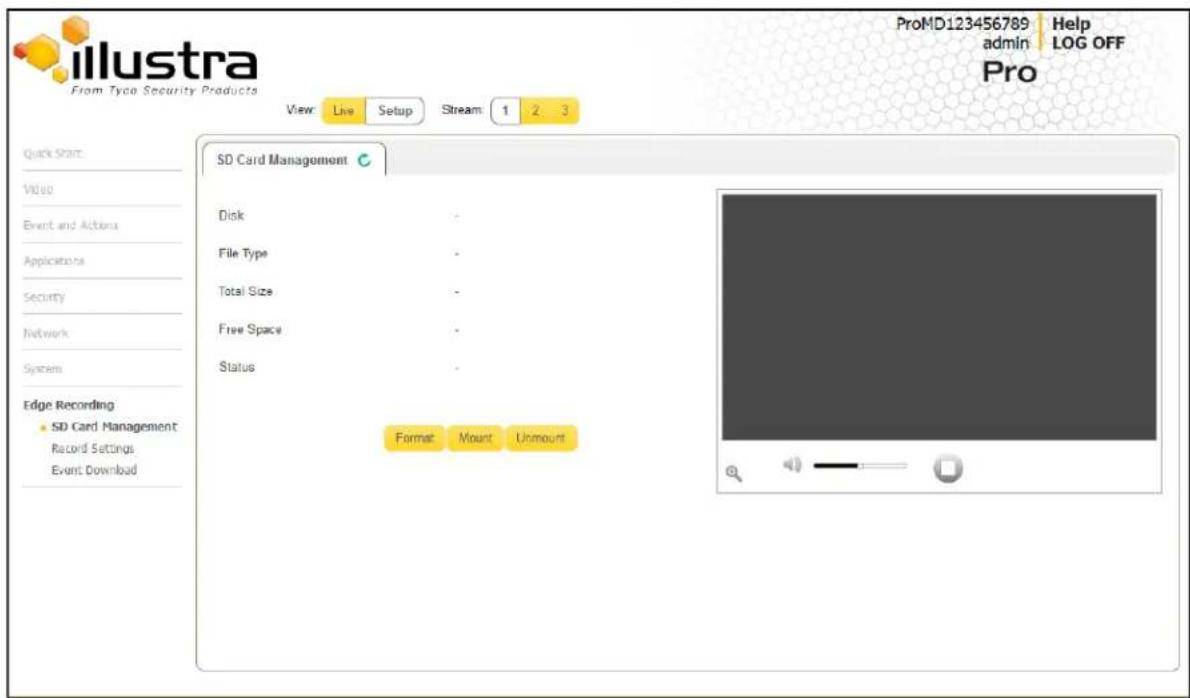
Task: Click the refresh icon on SD Card Management tab
Action: tap(364, 160)
